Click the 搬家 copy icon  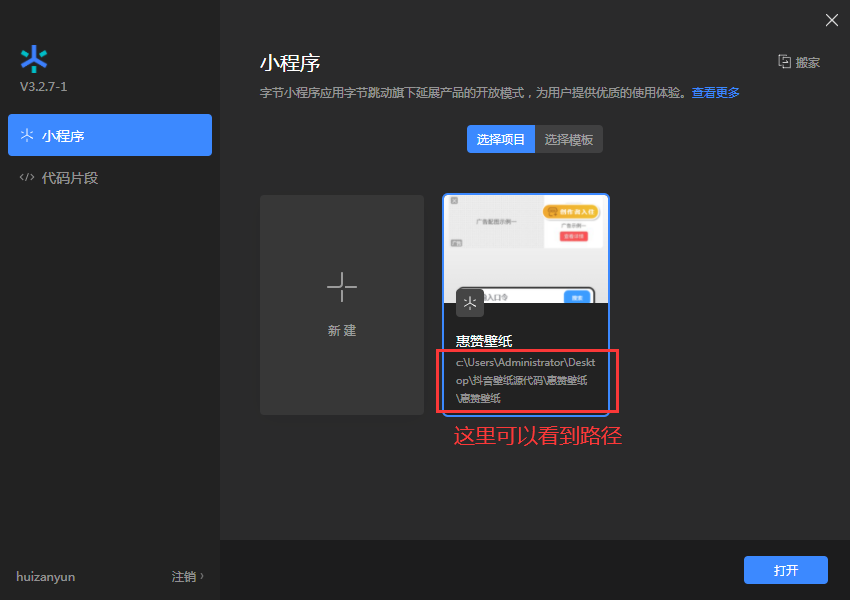coord(784,61)
